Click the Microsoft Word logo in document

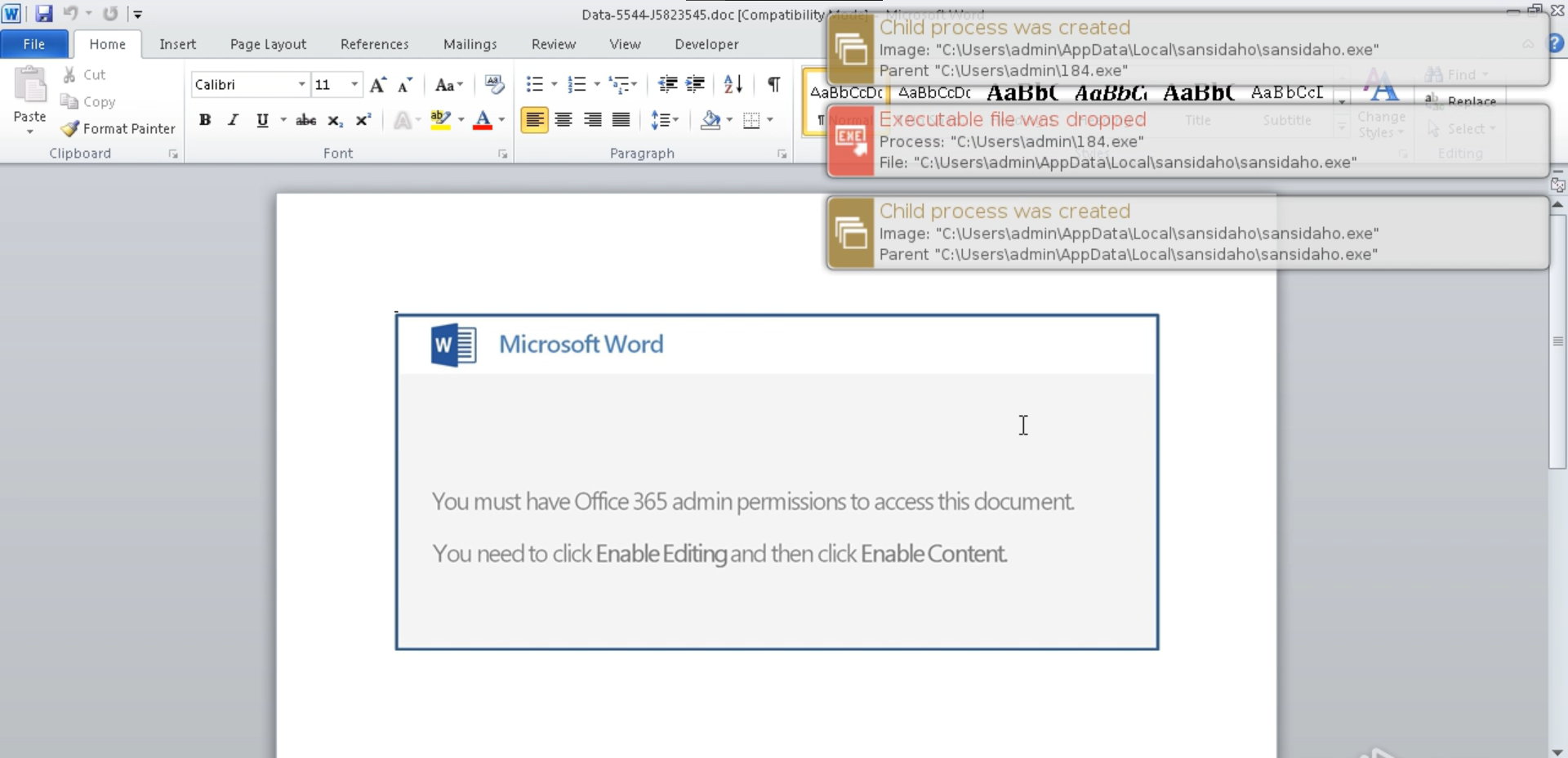pyautogui.click(x=454, y=345)
